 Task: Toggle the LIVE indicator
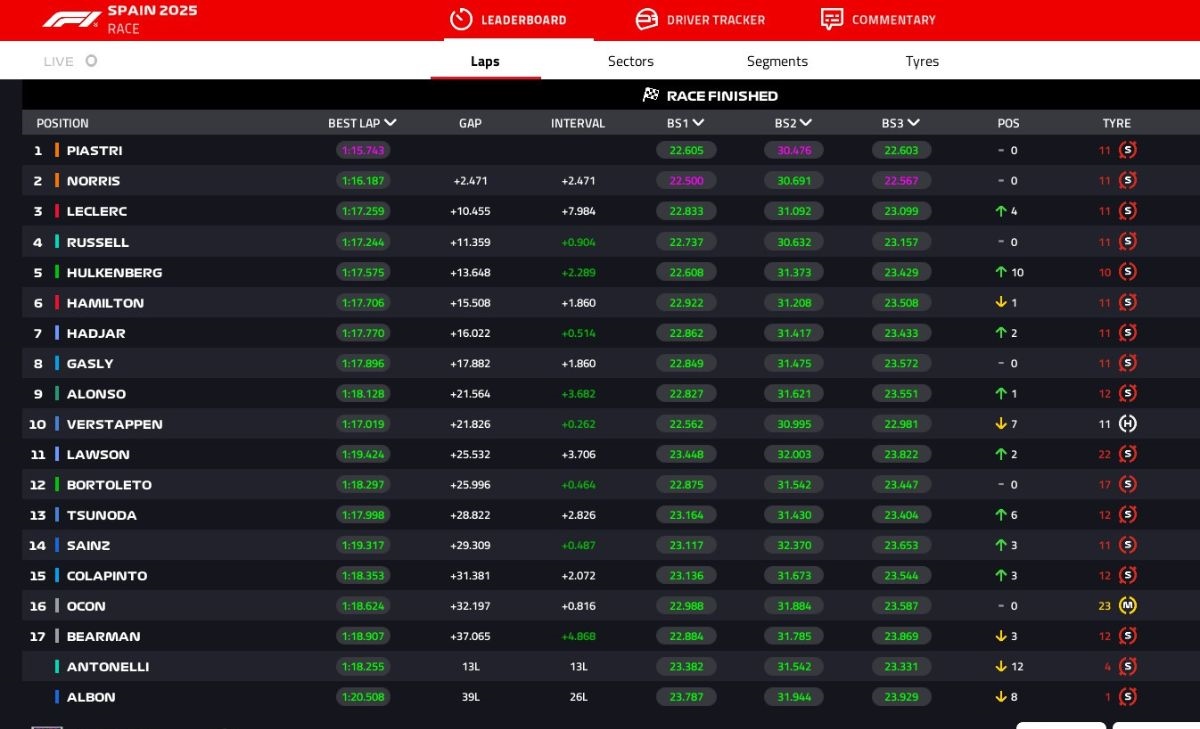pos(91,61)
